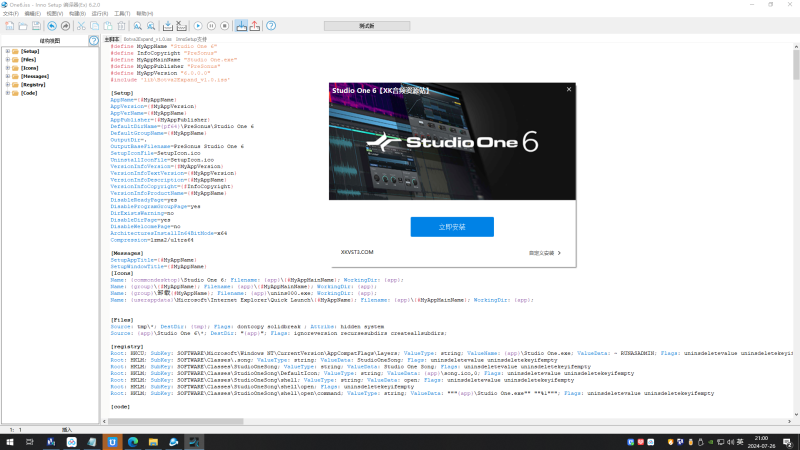Screen dimensions: 800x450
Task: Click the Find toolbar icon
Action: (138, 26)
